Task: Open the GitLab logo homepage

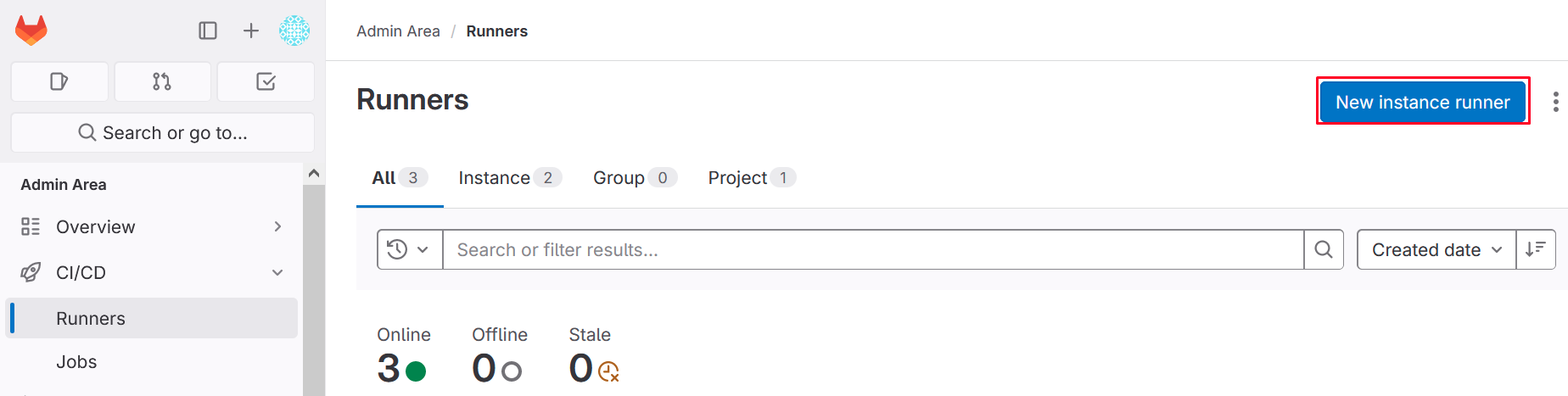Action: click(x=31, y=31)
